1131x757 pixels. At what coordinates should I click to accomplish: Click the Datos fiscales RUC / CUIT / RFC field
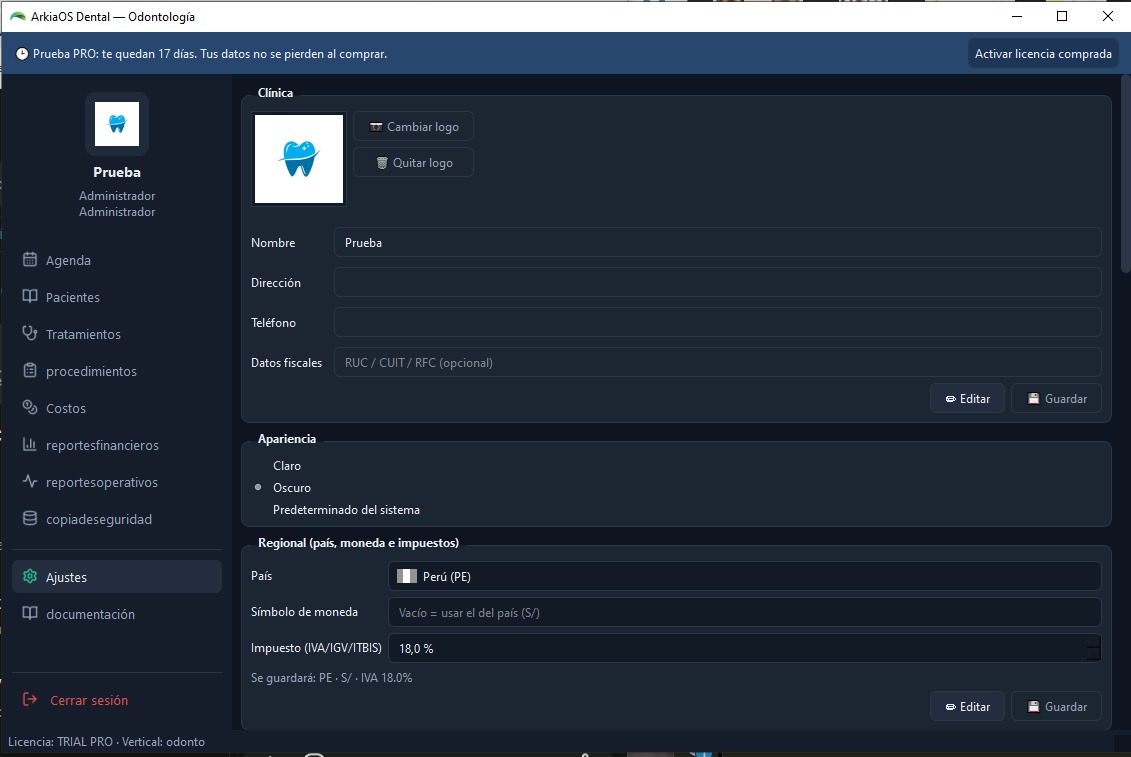(x=718, y=362)
